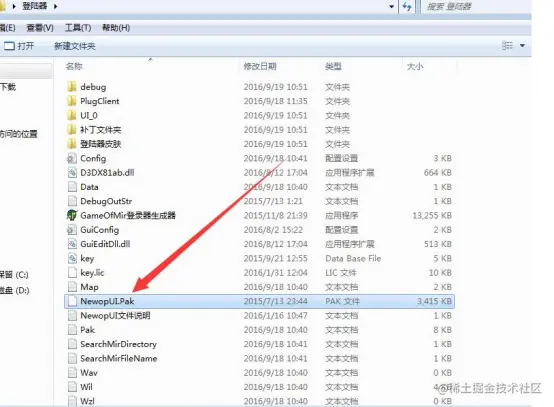This screenshot has width=554, height=407.
Task: Click the file name SearchMirDirectory
Action: pyautogui.click(x=118, y=344)
